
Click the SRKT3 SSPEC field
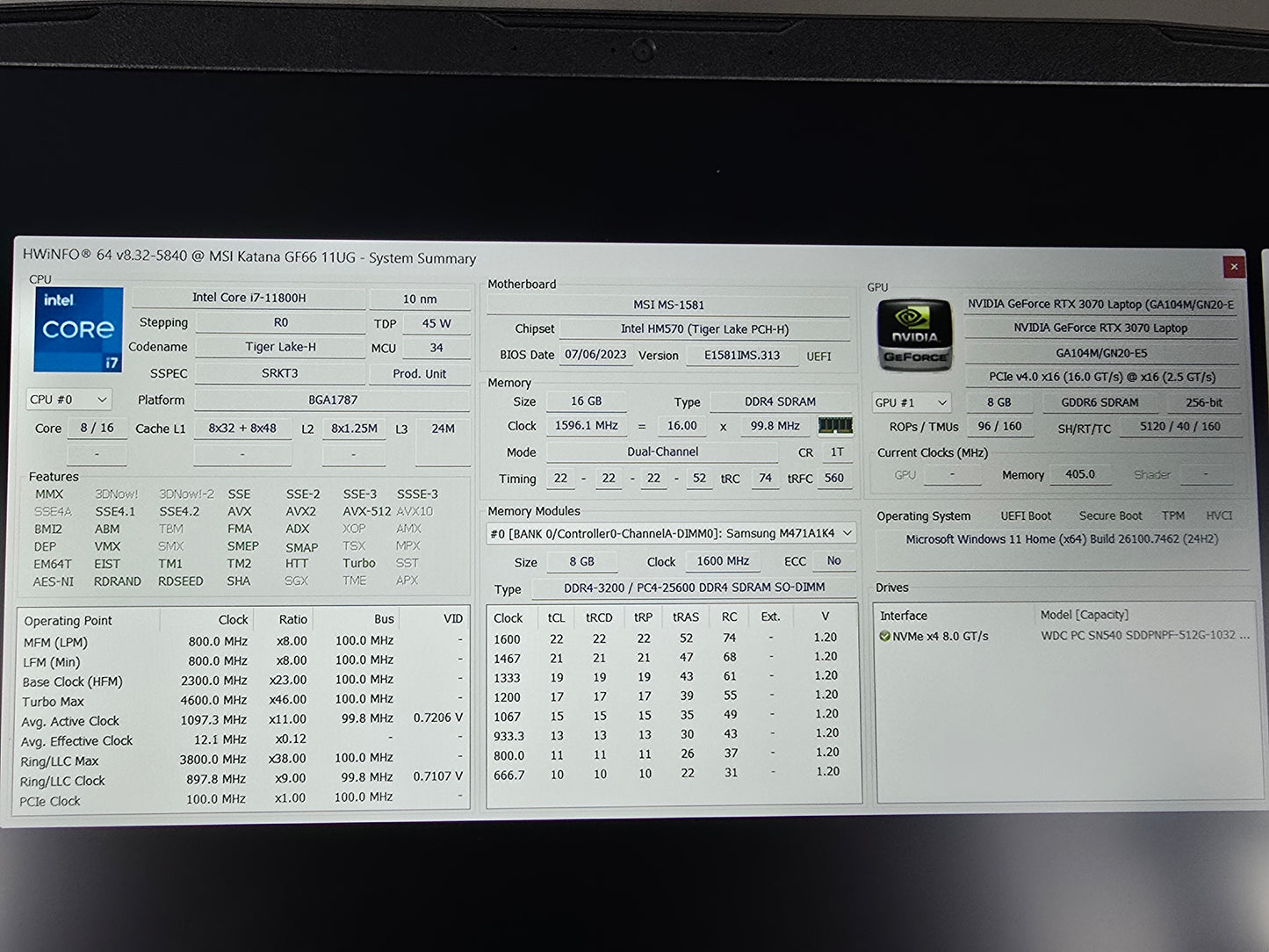click(280, 373)
